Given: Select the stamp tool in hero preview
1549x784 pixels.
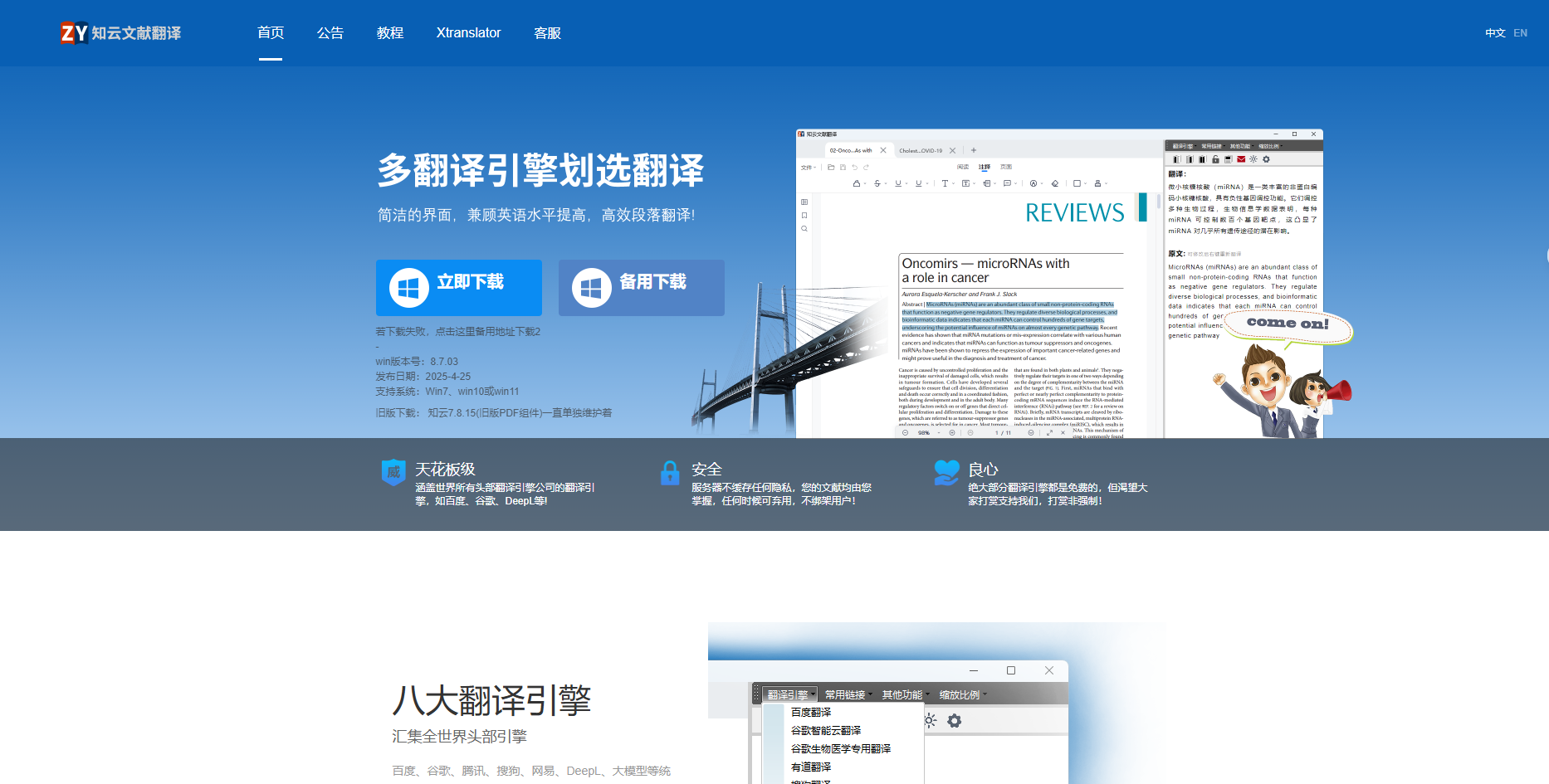Looking at the screenshot, I should 1097,183.
